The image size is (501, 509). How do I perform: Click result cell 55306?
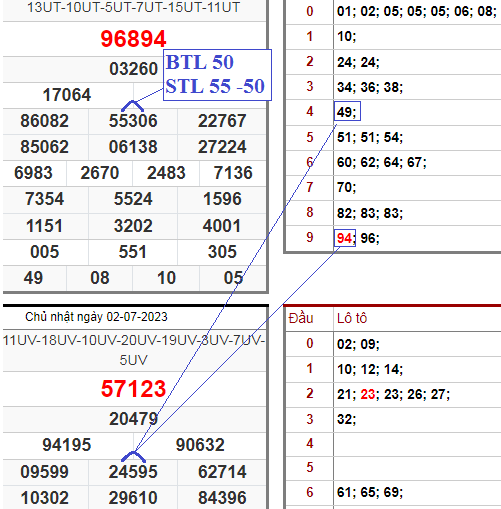coord(133,121)
